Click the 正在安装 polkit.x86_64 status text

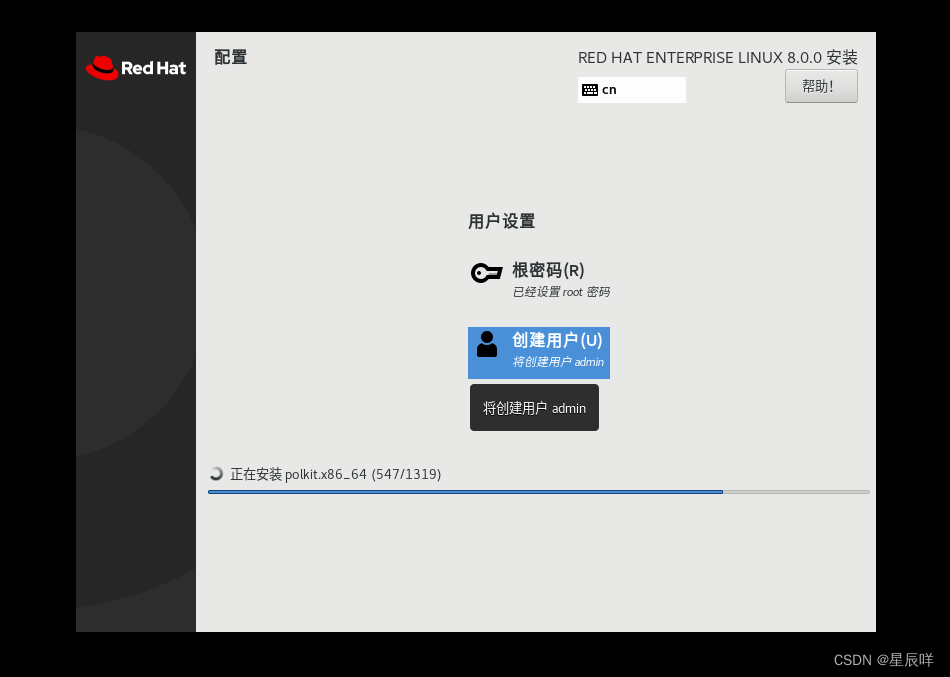click(336, 474)
